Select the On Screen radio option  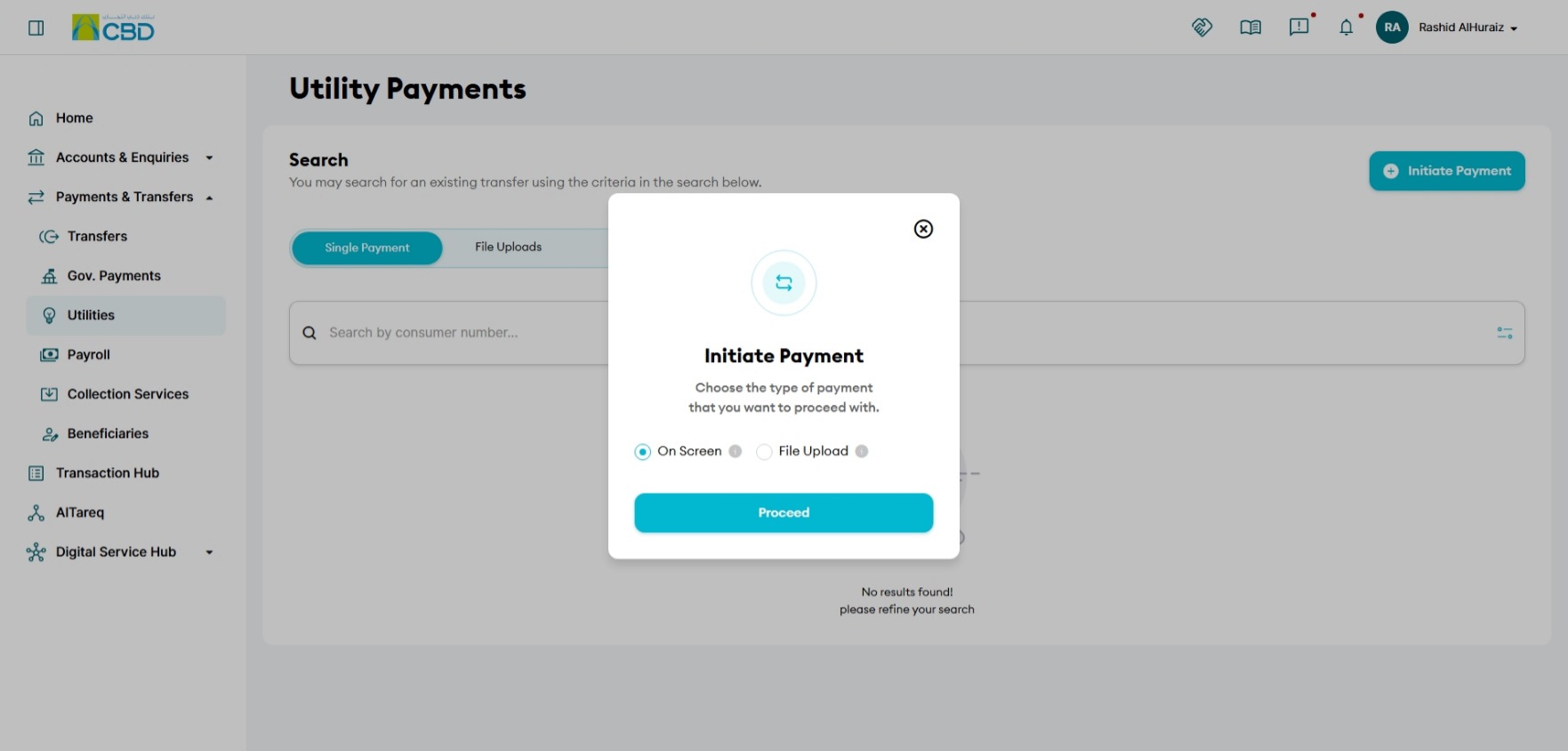click(x=642, y=452)
